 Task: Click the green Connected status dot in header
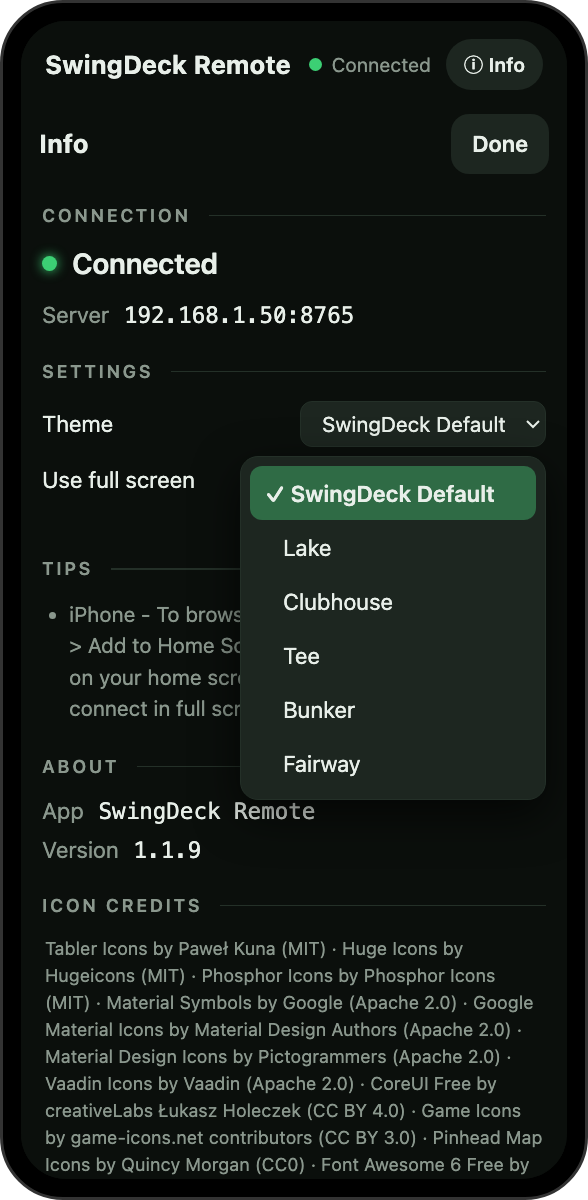[316, 65]
